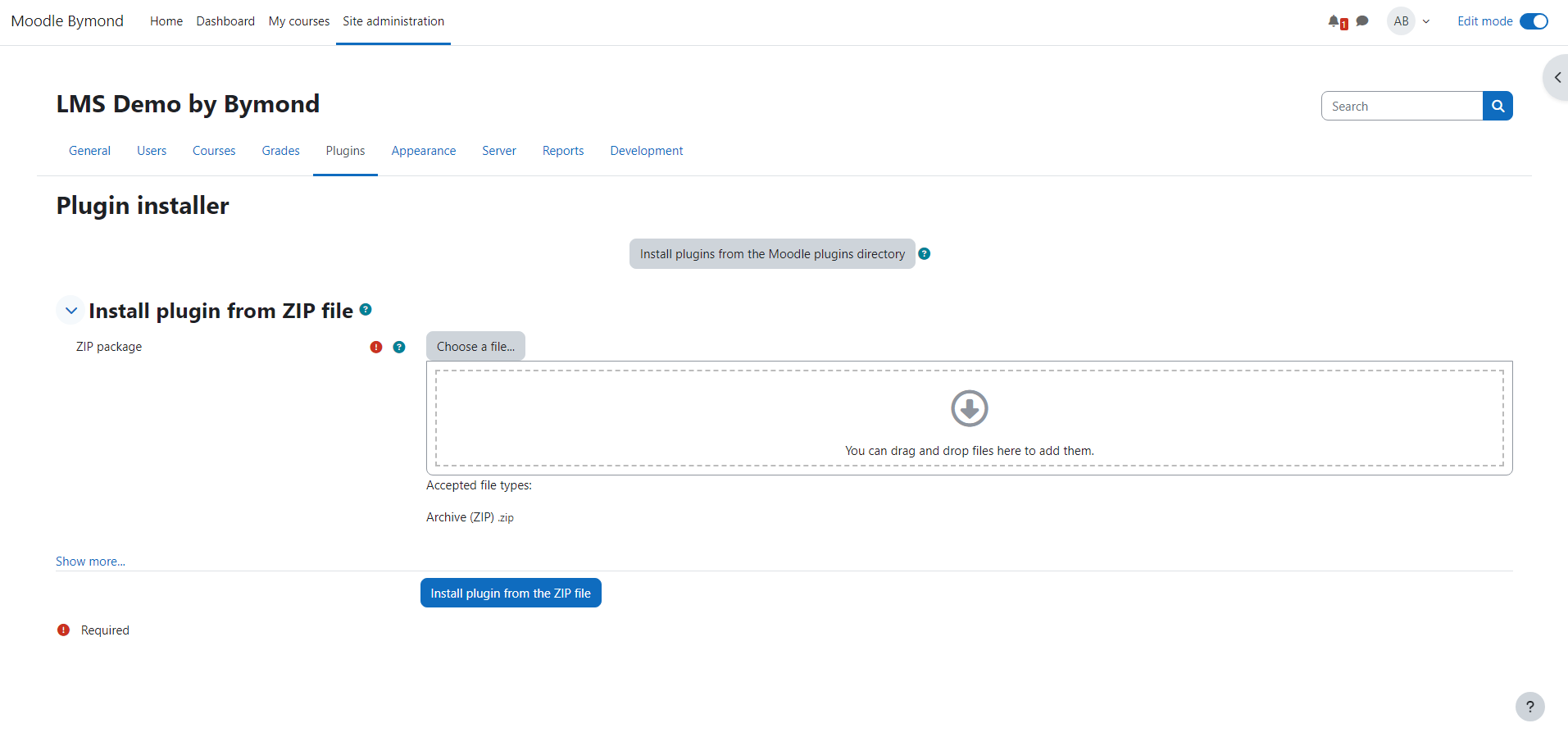1568x746 pixels.
Task: Toggle the Edit mode switch
Action: [1534, 21]
